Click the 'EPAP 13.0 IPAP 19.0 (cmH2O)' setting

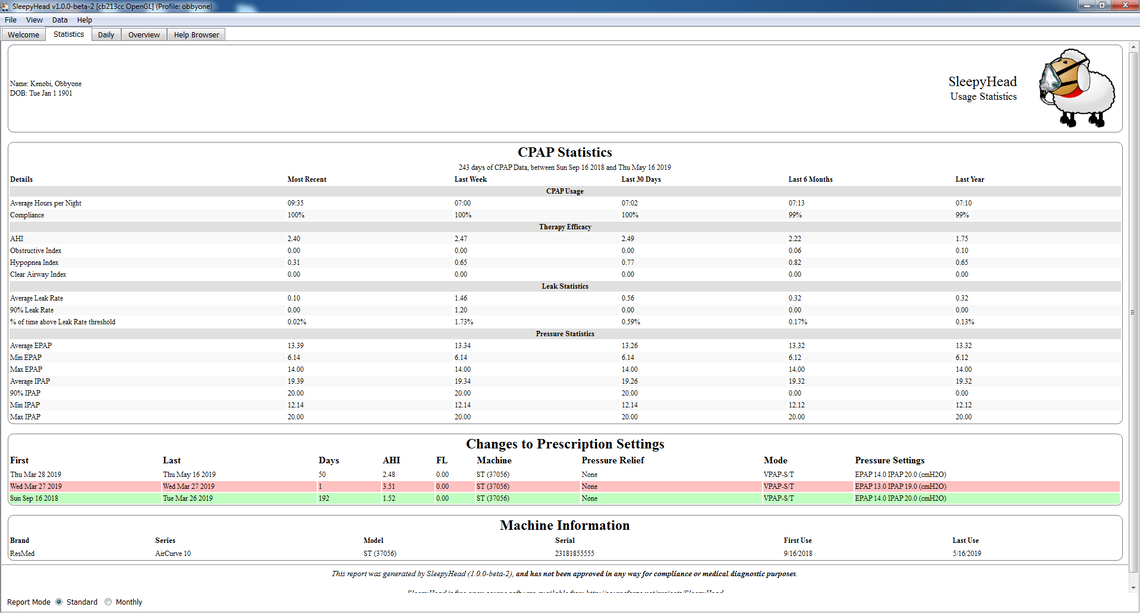901,486
